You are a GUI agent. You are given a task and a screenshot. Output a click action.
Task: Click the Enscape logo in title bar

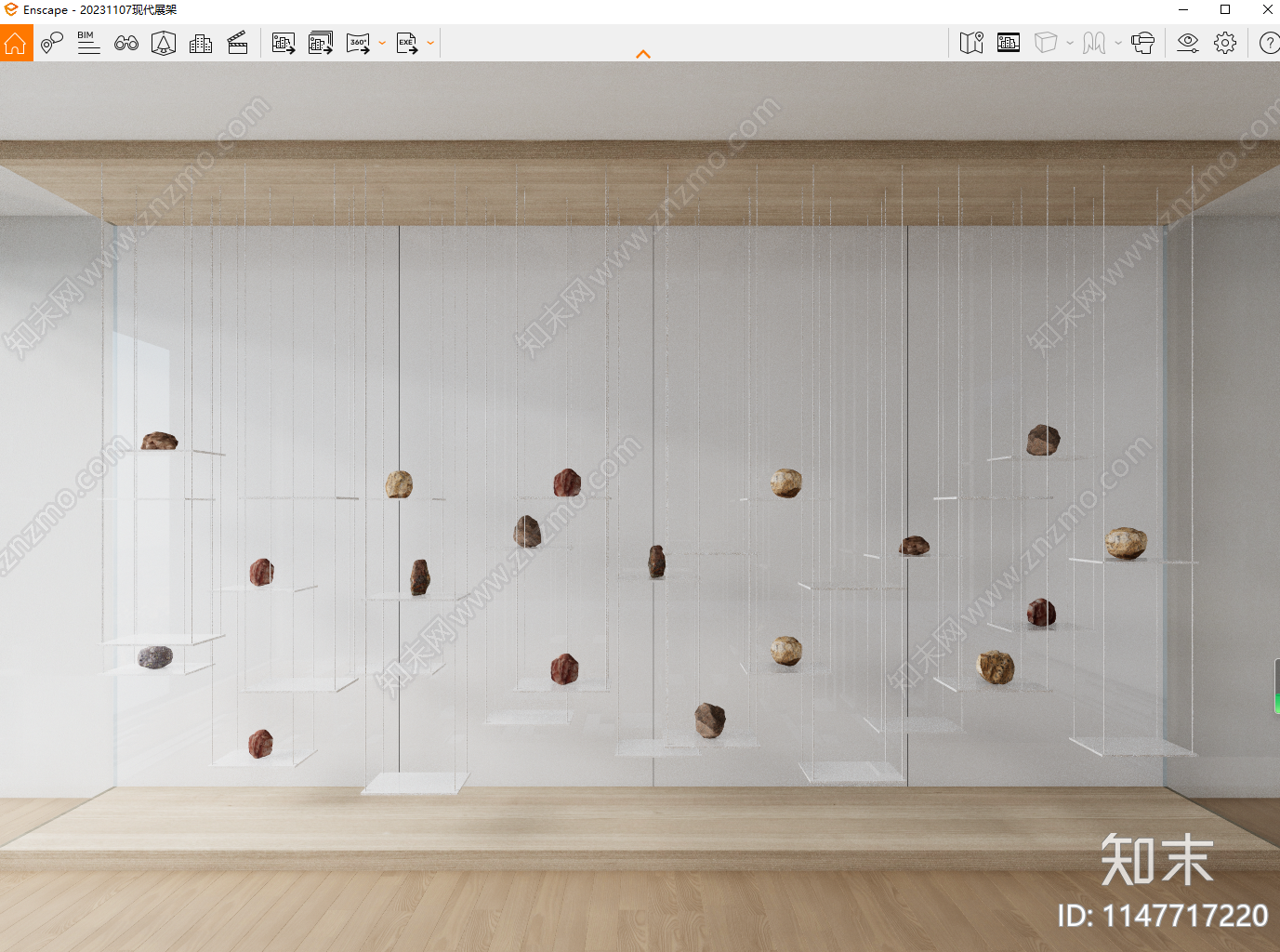click(11, 9)
